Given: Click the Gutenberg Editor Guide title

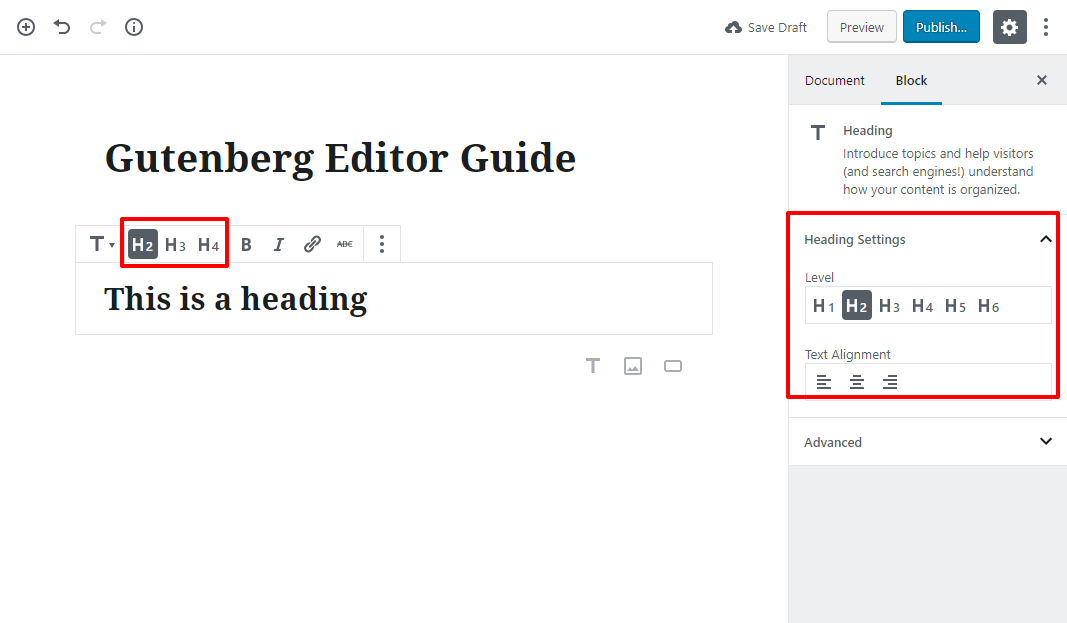Looking at the screenshot, I should pos(340,158).
